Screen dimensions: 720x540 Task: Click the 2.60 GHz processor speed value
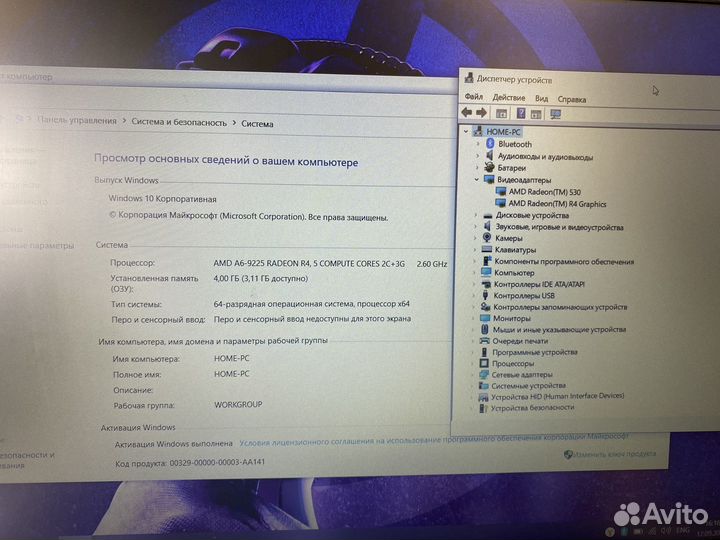point(432,264)
